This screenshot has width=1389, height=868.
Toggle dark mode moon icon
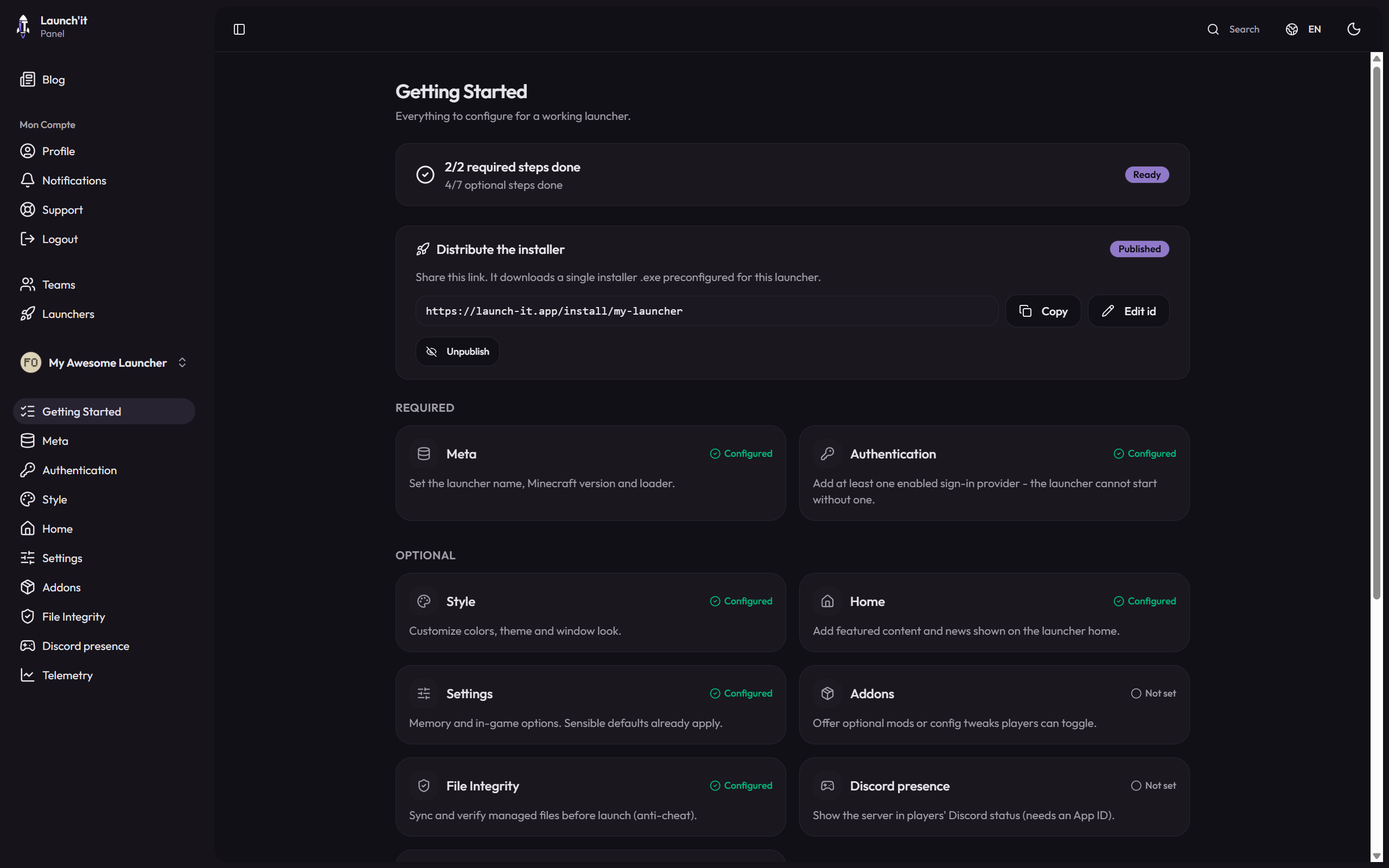click(1354, 29)
